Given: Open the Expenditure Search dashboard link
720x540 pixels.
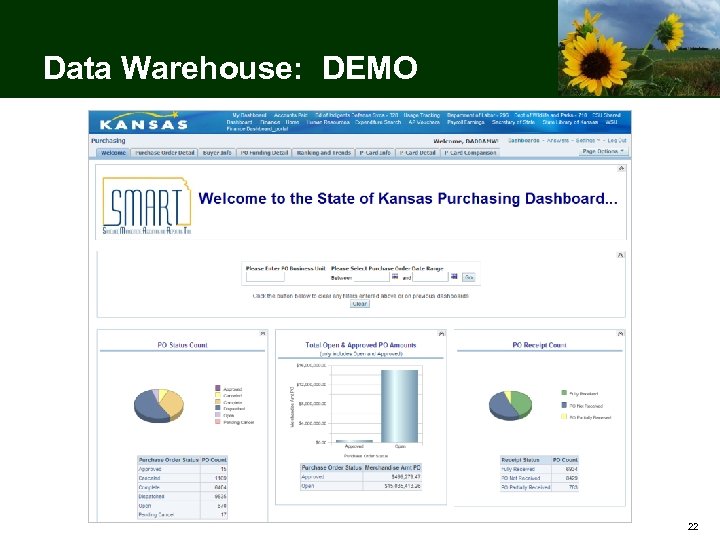Looking at the screenshot, I should click(x=378, y=123).
